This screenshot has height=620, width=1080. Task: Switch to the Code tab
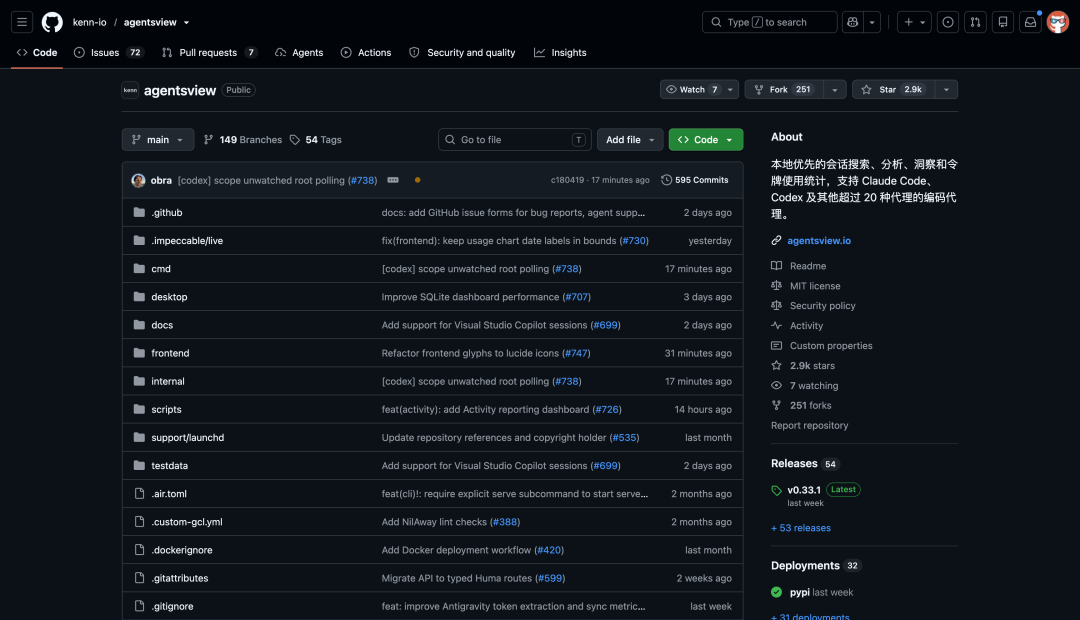click(37, 52)
